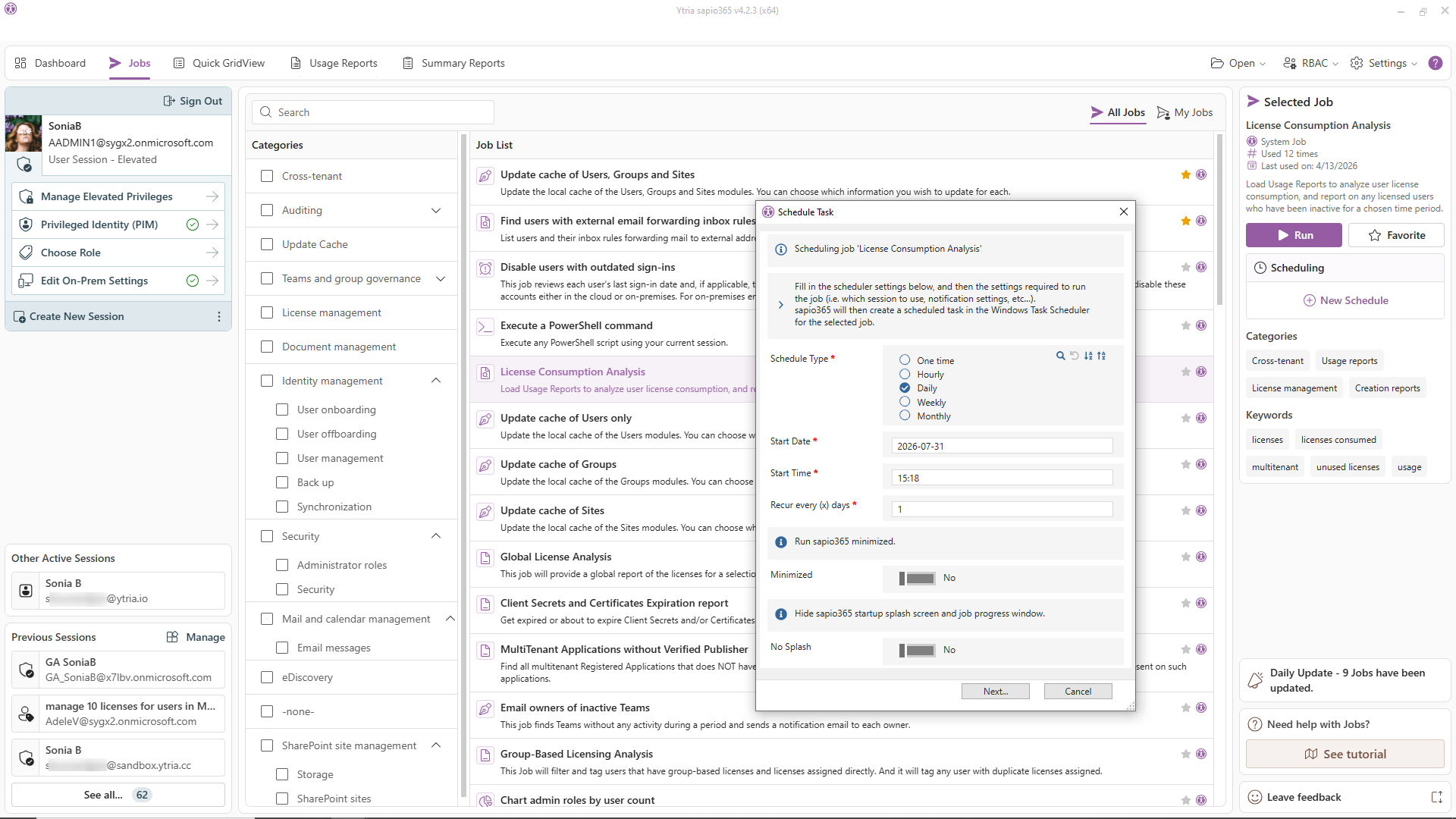The height and width of the screenshot is (819, 1456).
Task: Switch to My Jobs view
Action: click(x=1185, y=112)
